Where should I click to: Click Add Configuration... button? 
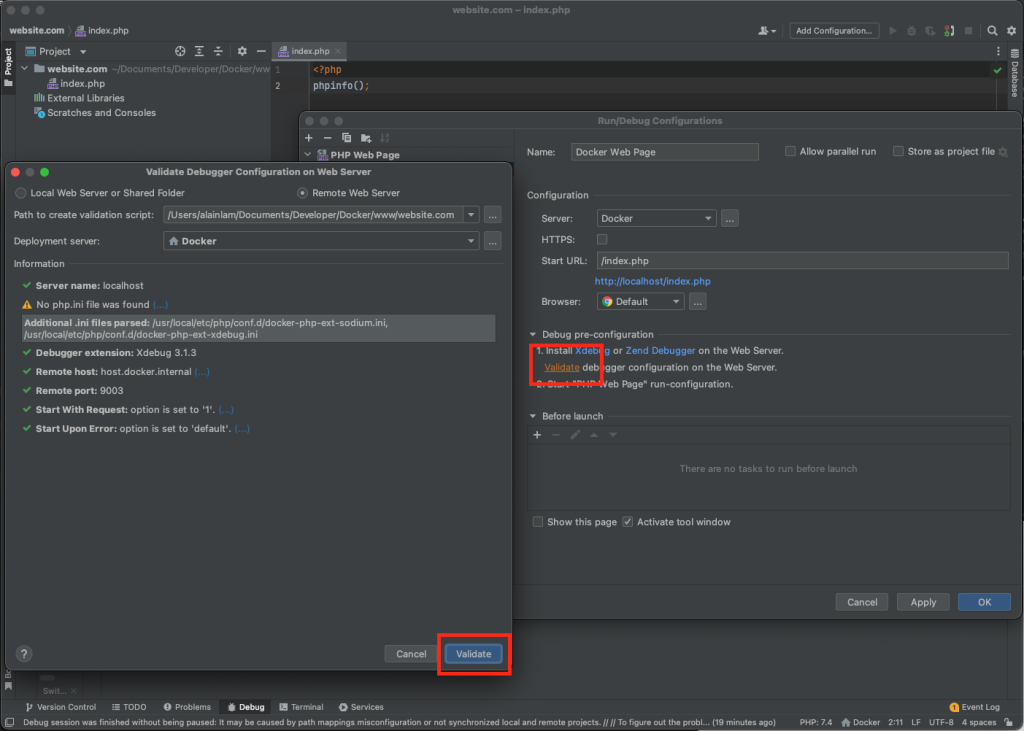point(834,31)
